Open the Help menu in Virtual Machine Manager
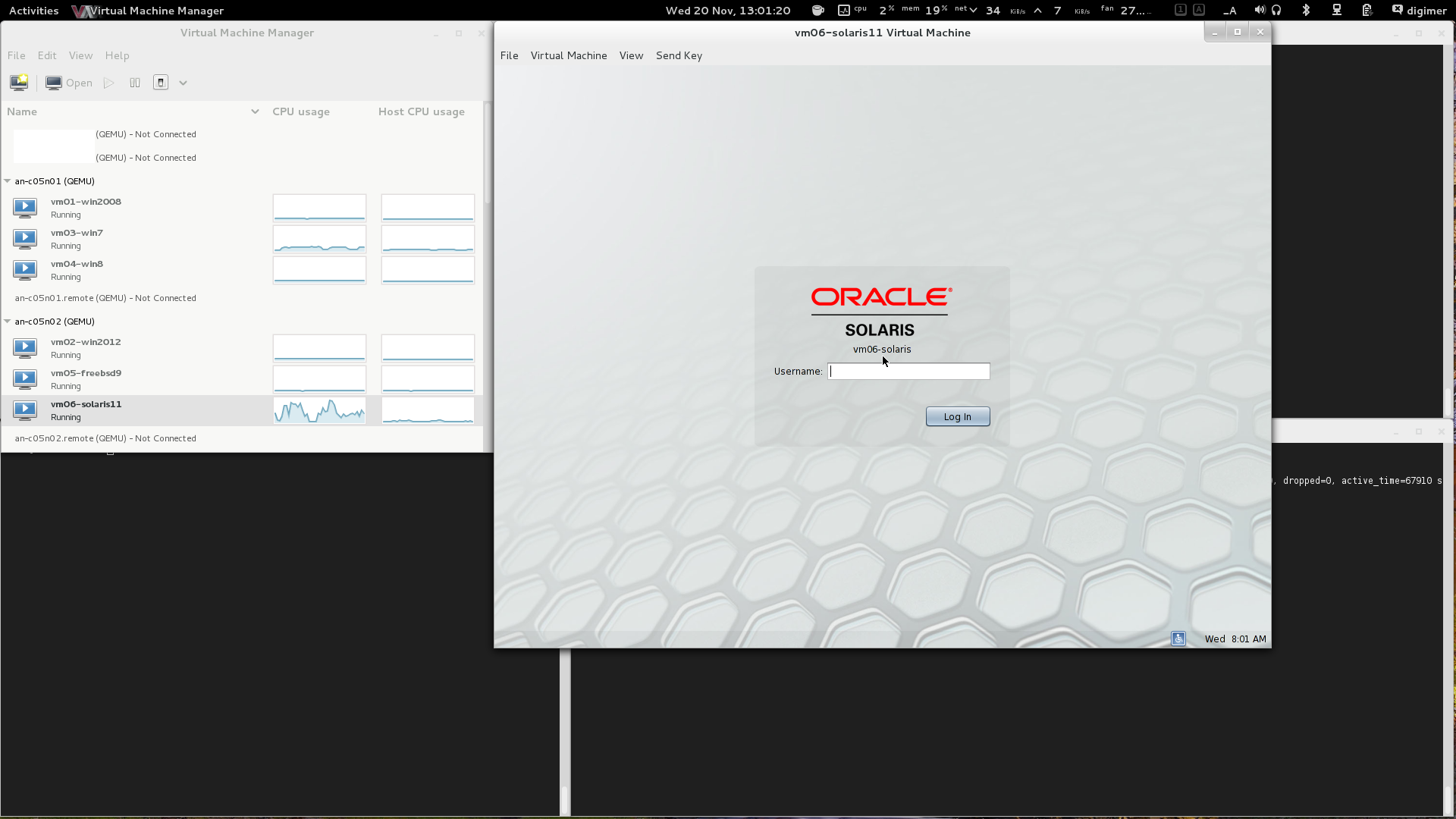The width and height of the screenshot is (1456, 819). [117, 55]
